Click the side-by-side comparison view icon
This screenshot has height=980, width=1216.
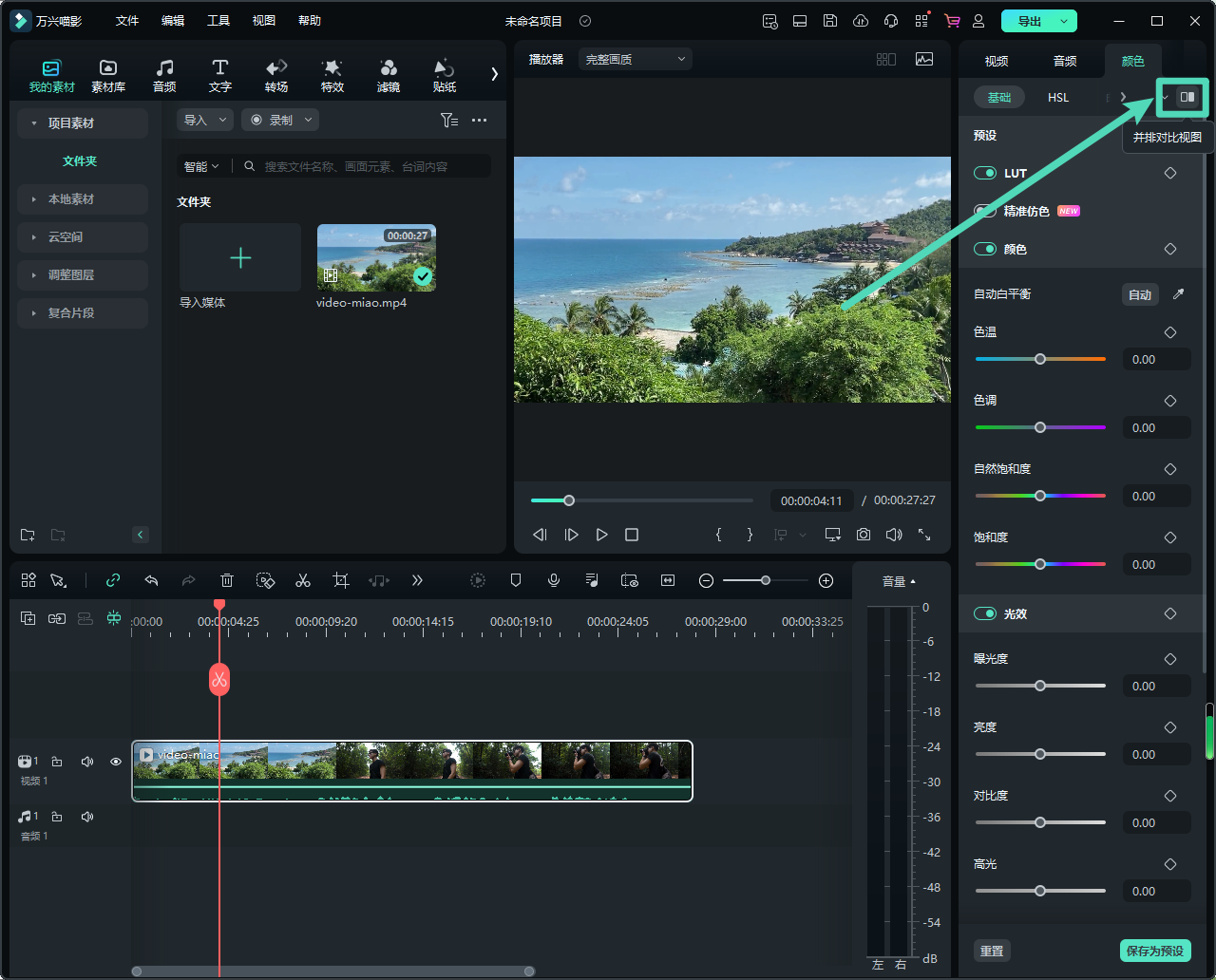click(1187, 97)
